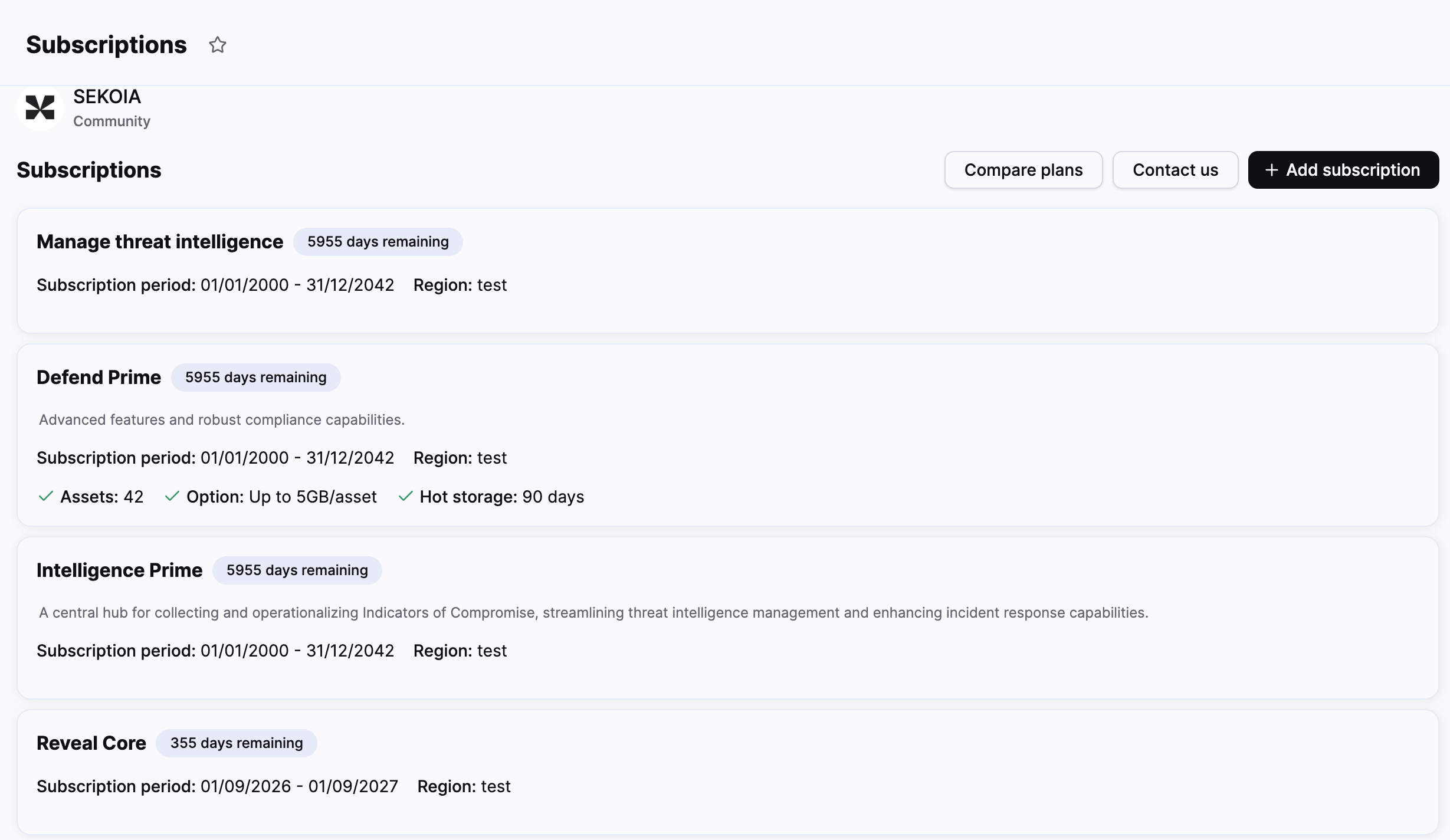Click the plus icon in Add subscription

(1272, 170)
